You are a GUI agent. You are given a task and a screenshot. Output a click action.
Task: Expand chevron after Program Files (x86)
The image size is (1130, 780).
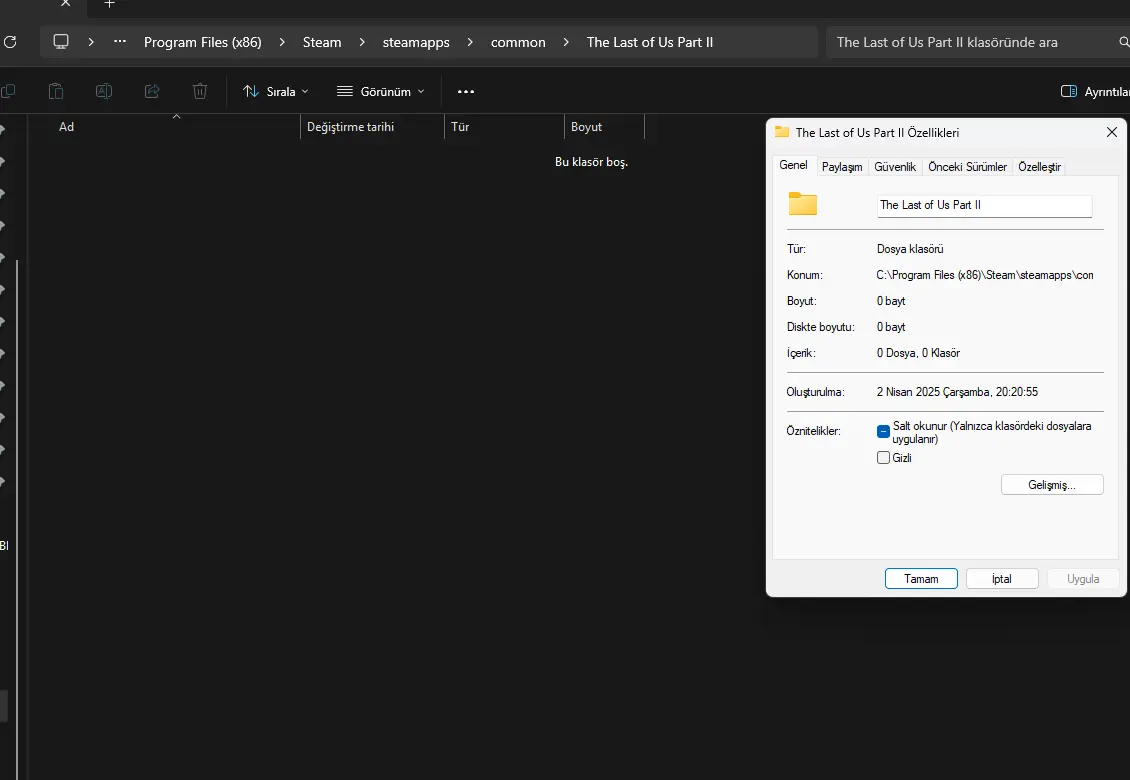pyautogui.click(x=282, y=43)
